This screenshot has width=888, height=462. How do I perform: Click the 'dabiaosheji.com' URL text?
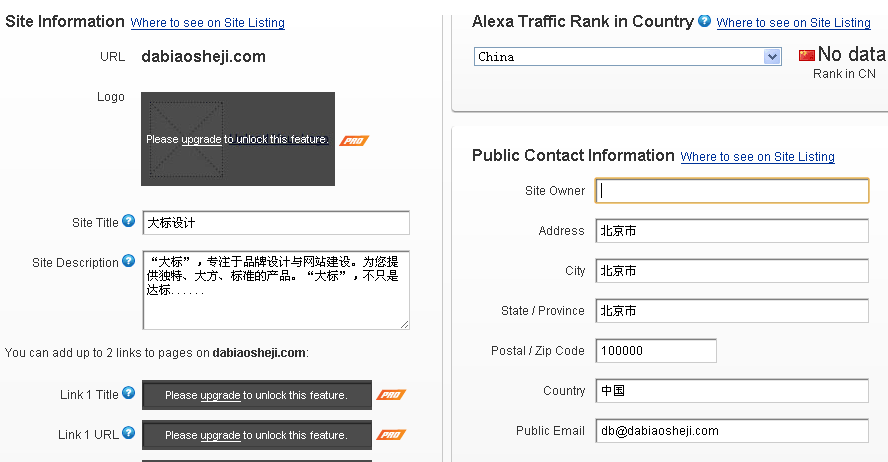[203, 57]
